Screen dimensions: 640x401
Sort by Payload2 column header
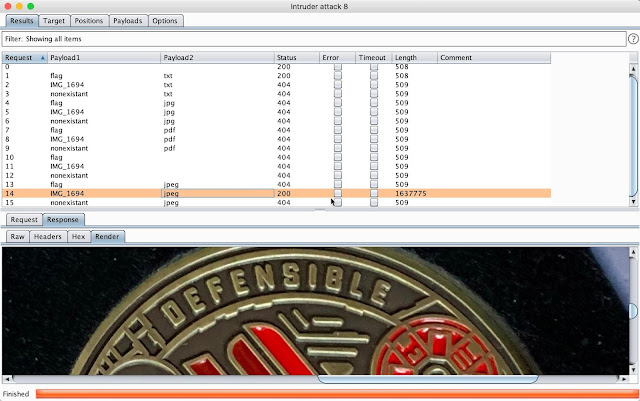tap(218, 58)
